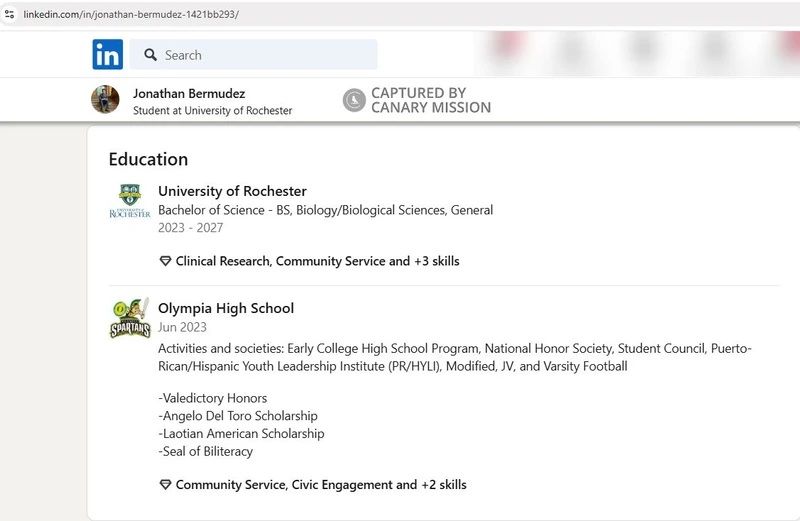This screenshot has width=800, height=521.
Task: Click the search magnifier icon
Action: point(150,55)
